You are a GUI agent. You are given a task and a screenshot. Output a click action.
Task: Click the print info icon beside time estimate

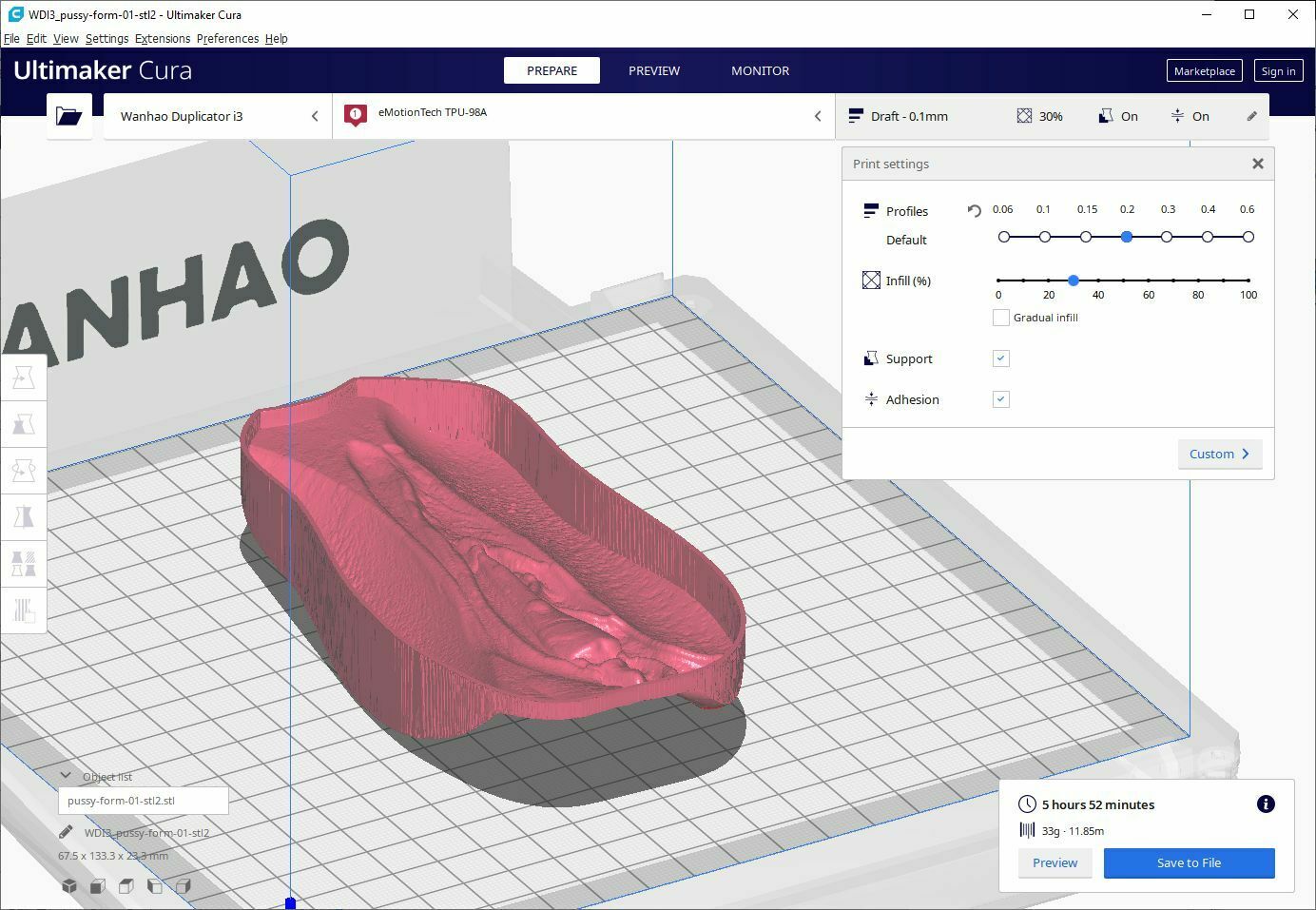[x=1266, y=804]
